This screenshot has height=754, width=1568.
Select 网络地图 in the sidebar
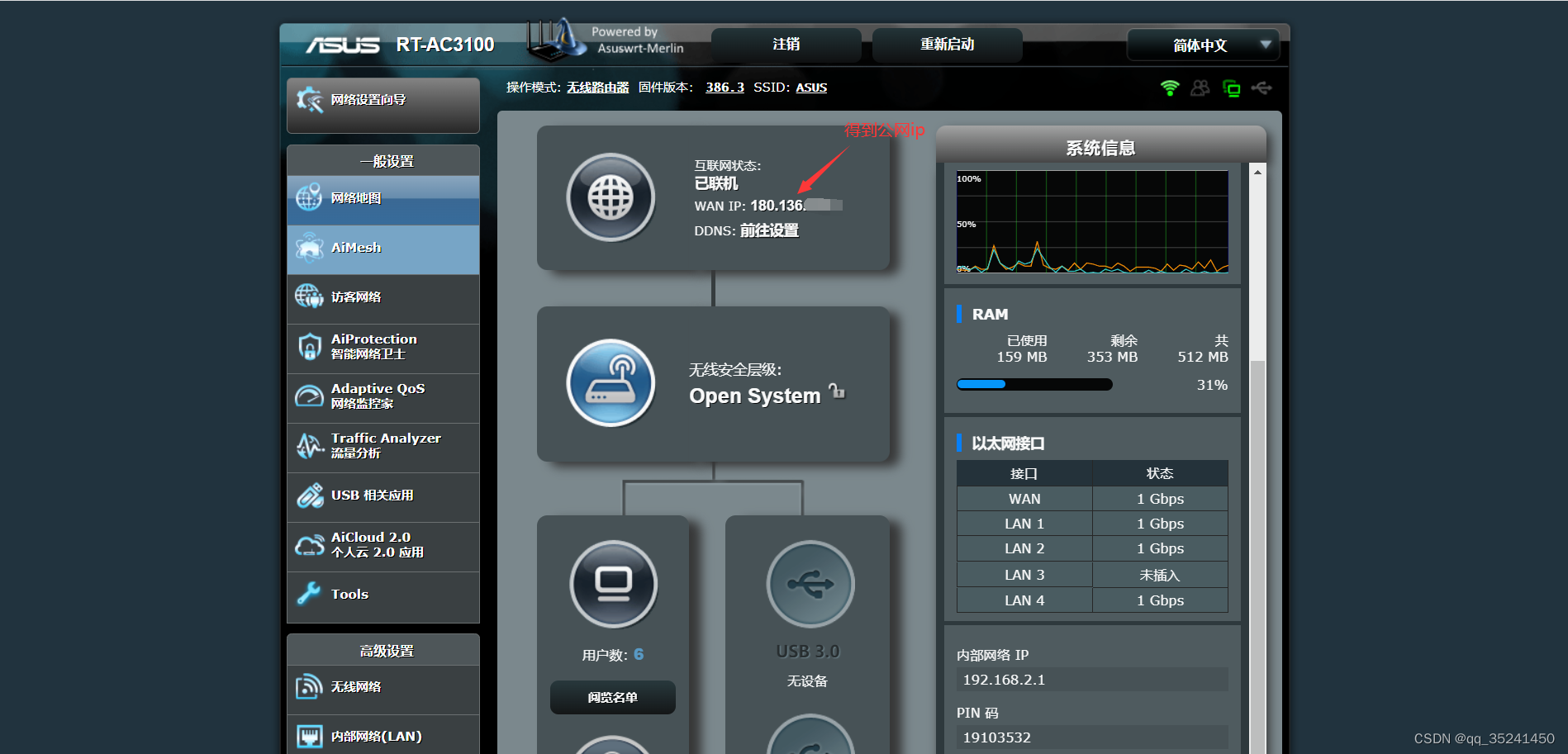[383, 200]
